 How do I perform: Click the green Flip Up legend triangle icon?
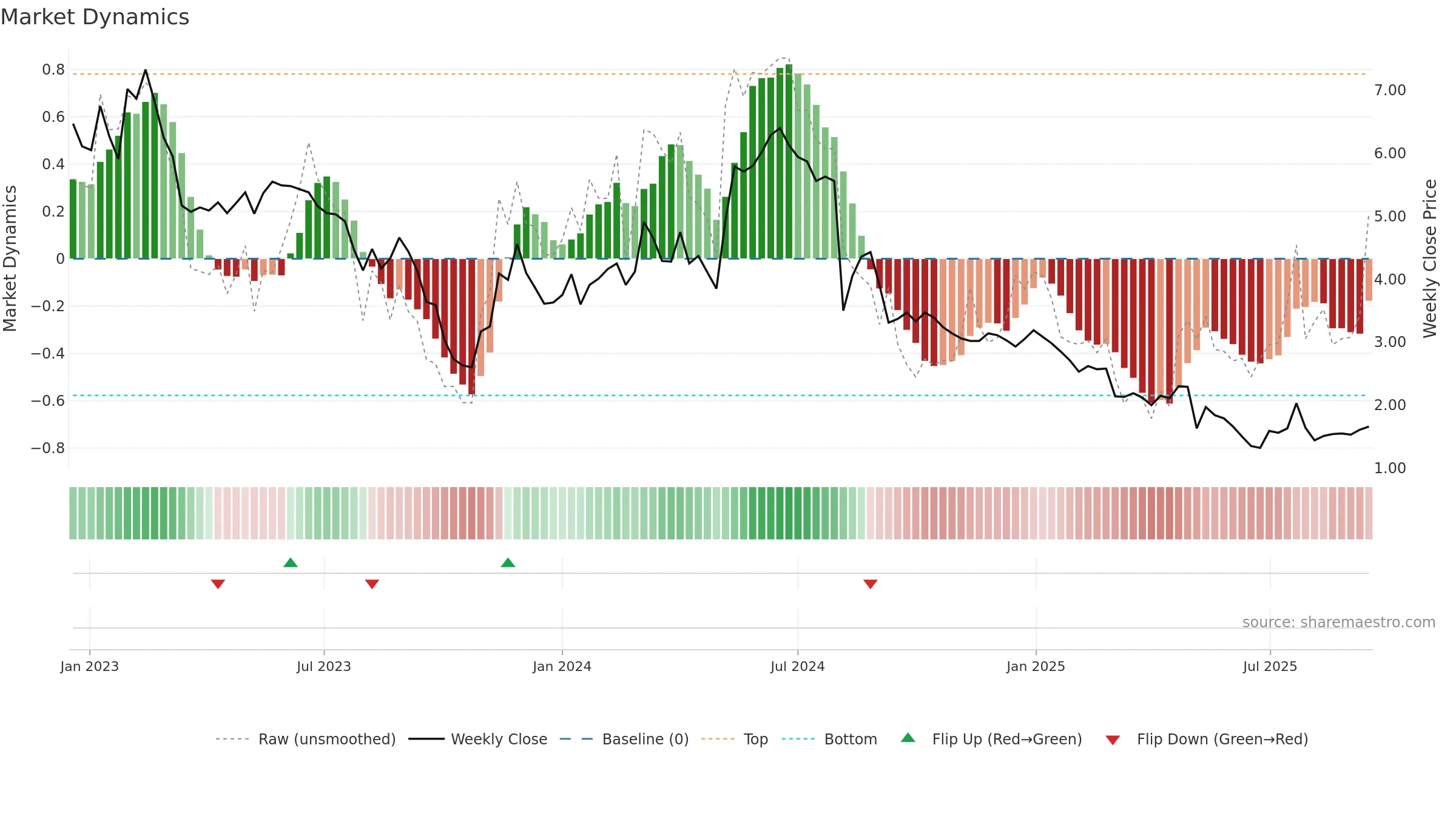pos(908,738)
